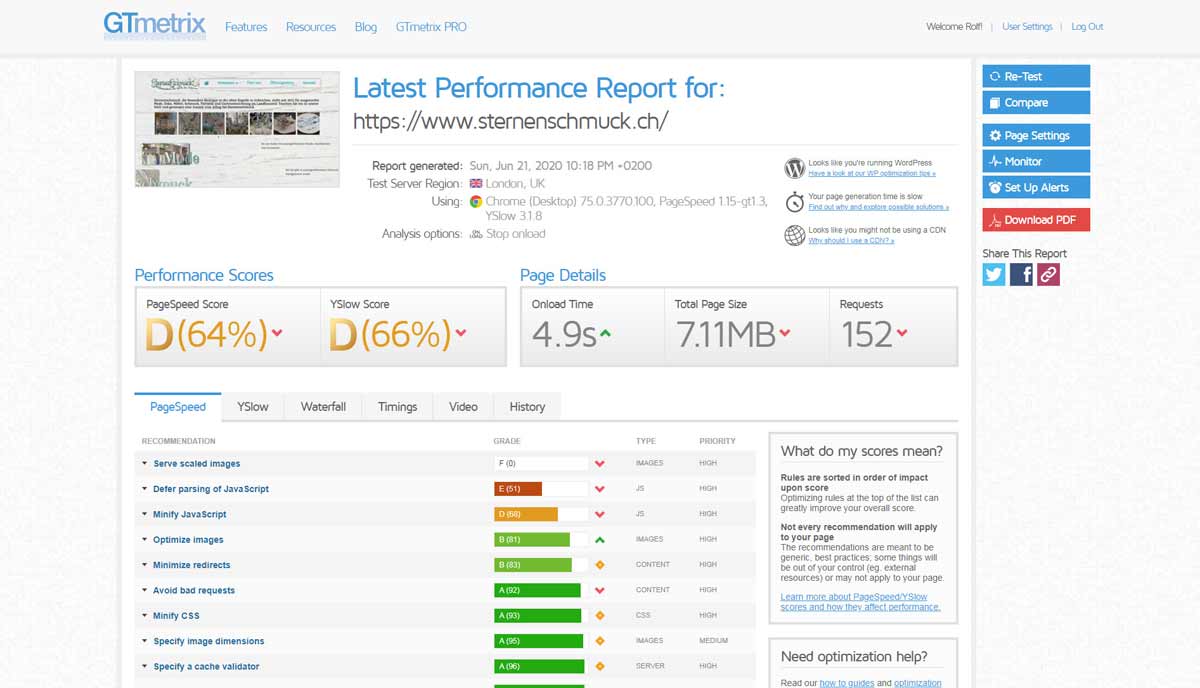Click 'Why should I use a CDN?' link
Viewport: 1200px width, 688px height.
852,241
